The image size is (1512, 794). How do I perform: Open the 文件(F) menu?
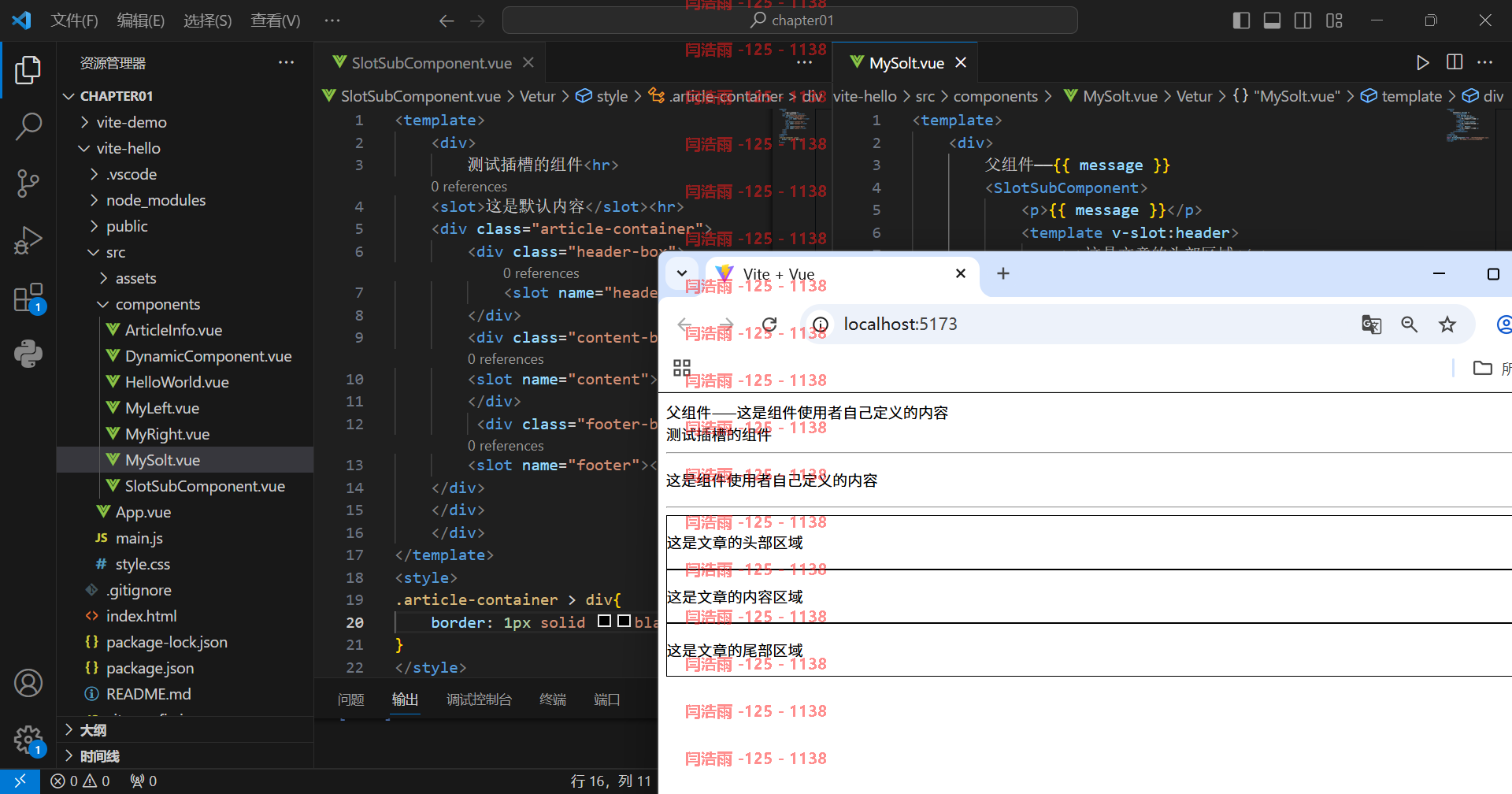[x=75, y=20]
